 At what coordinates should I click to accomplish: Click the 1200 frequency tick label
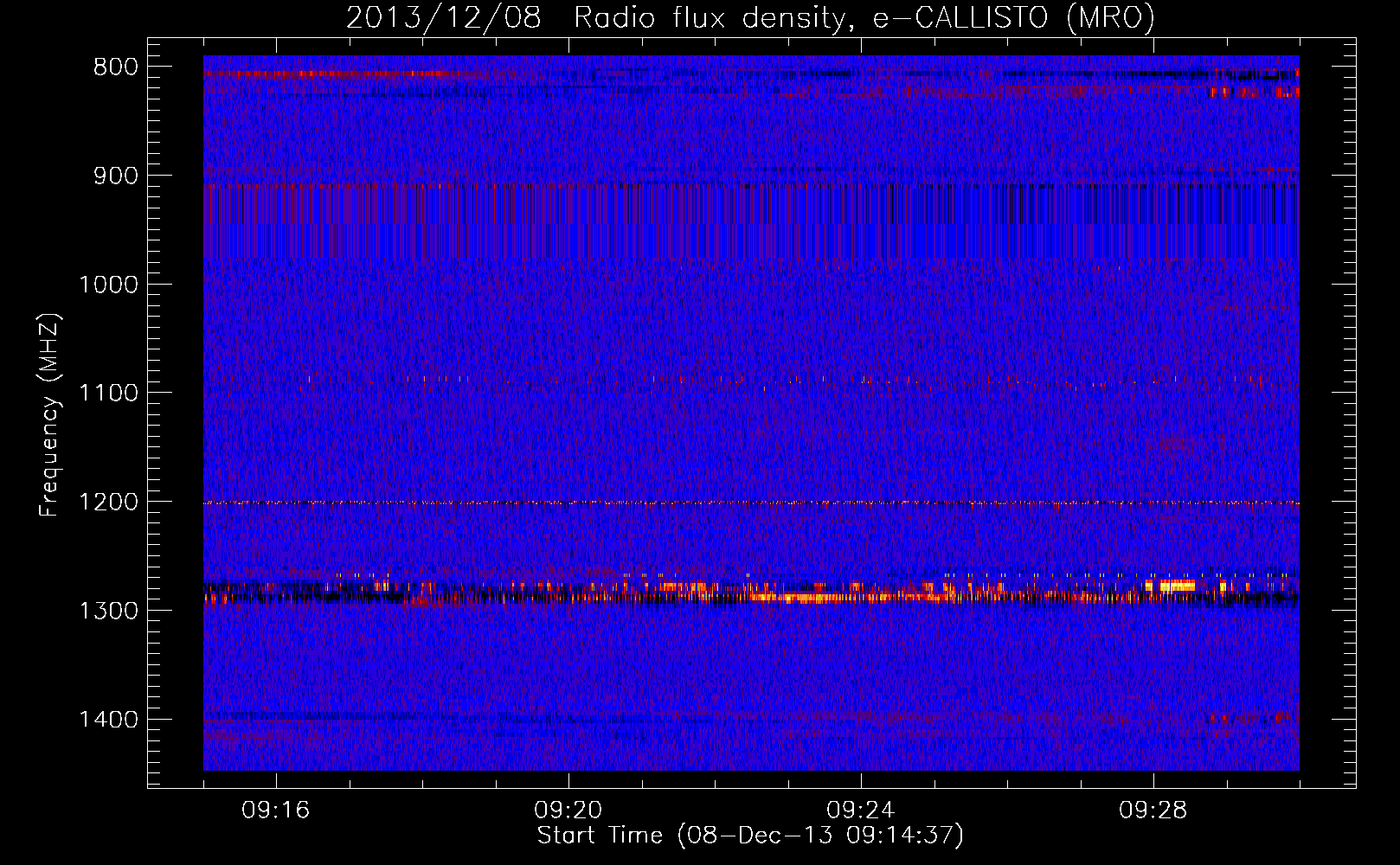(108, 502)
